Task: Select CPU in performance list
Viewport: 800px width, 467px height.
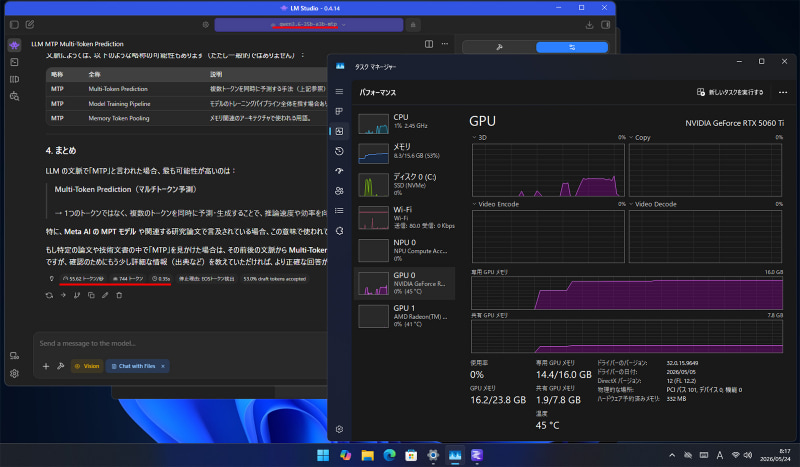Action: (x=405, y=124)
